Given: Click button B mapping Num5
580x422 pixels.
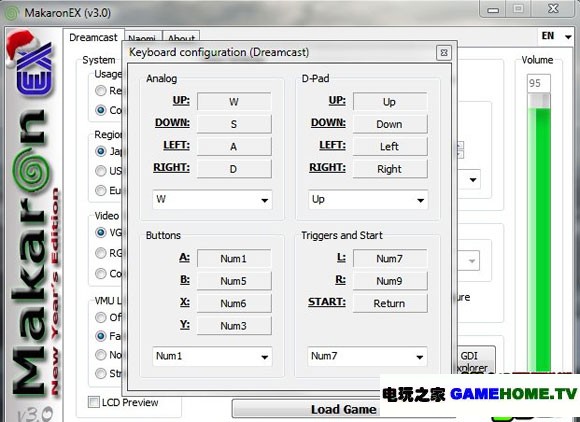Looking at the screenshot, I should tap(234, 281).
